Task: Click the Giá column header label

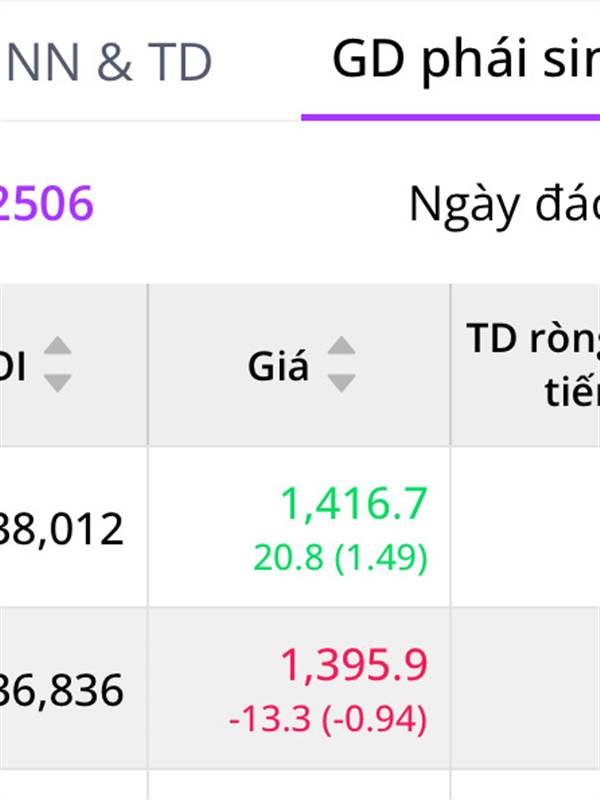Action: click(278, 366)
